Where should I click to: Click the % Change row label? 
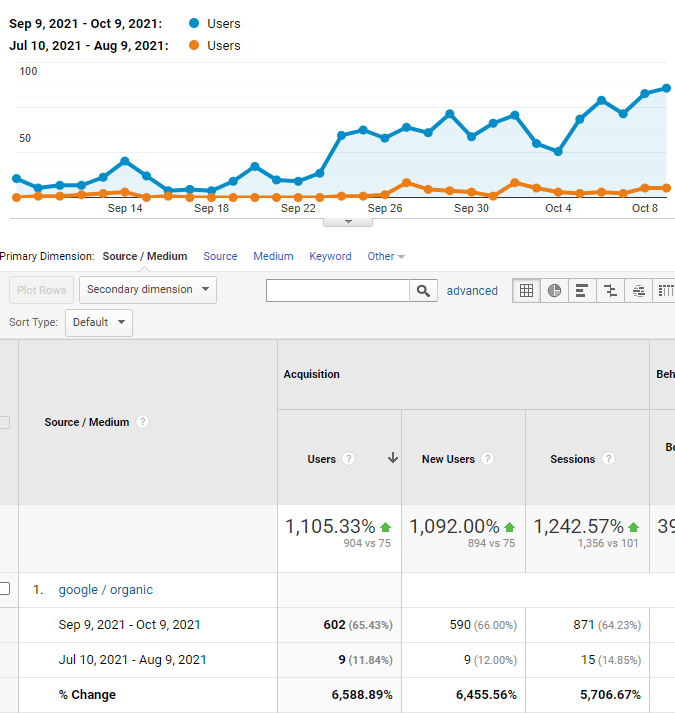87,695
